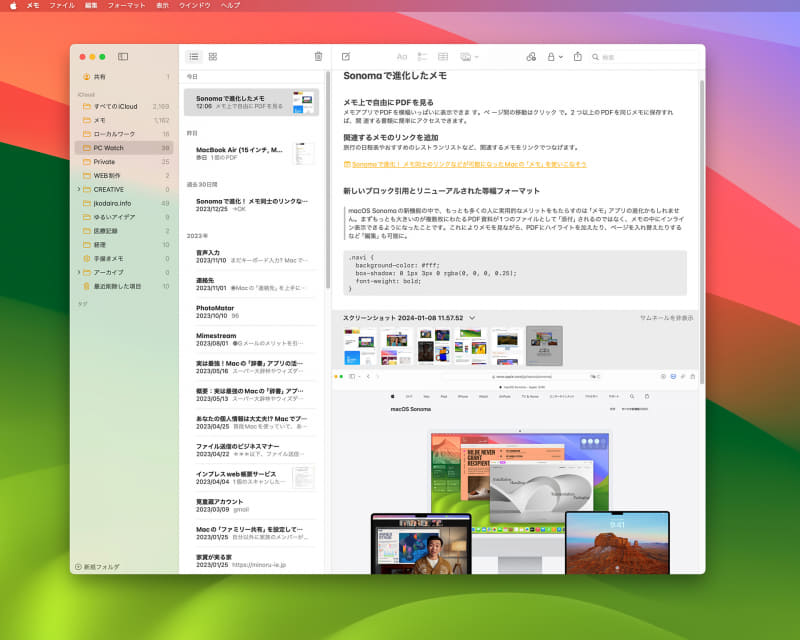Open the screenshot attachment dropdown

point(472,318)
